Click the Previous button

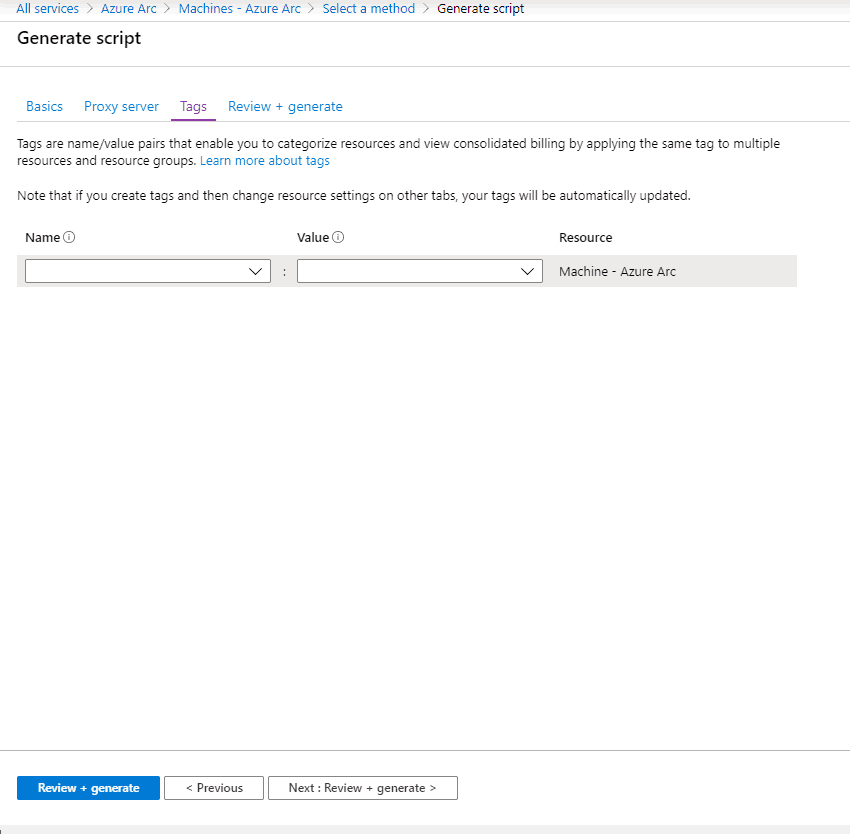click(x=214, y=788)
